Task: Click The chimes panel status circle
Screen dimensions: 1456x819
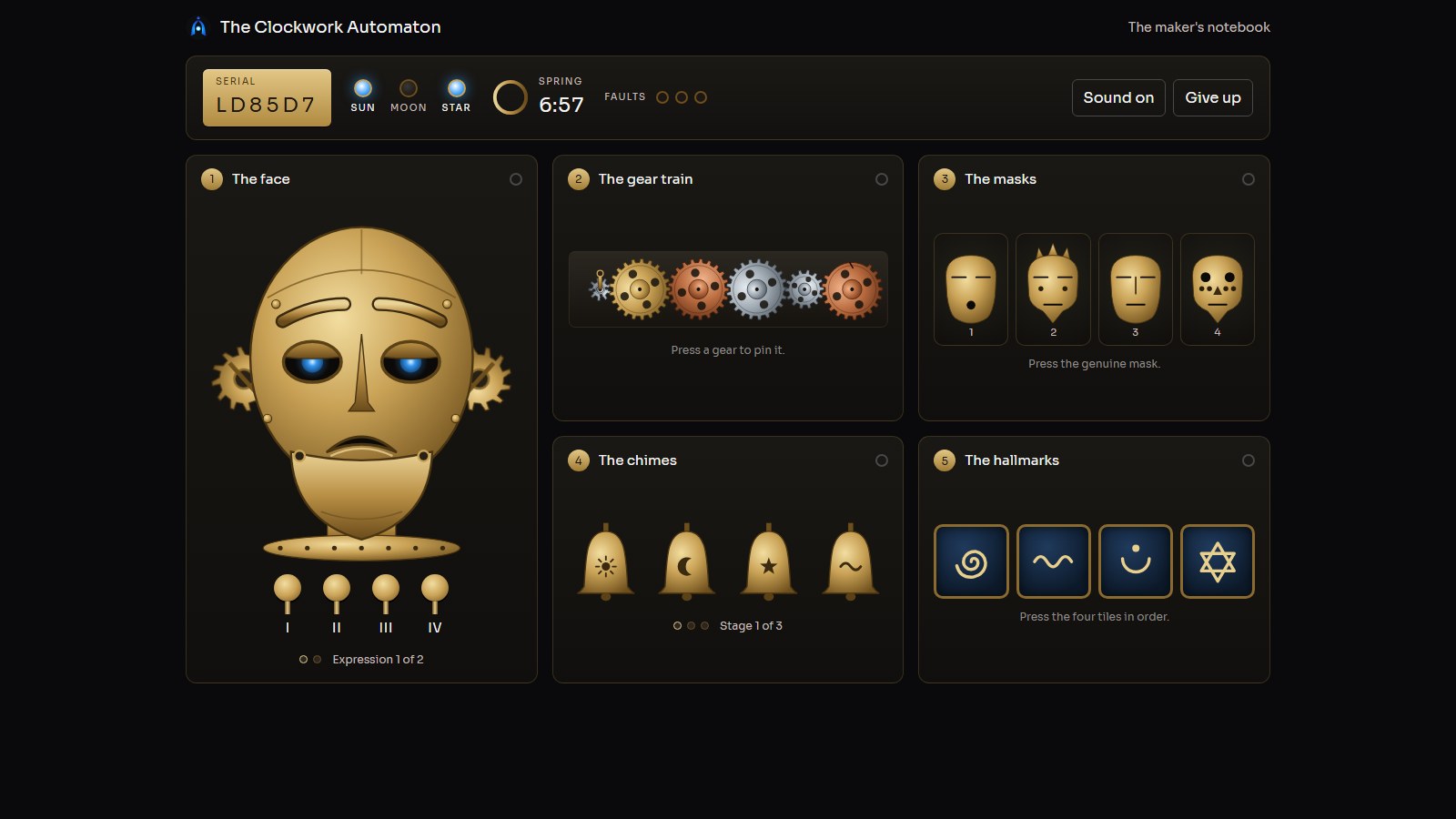Action: point(882,460)
